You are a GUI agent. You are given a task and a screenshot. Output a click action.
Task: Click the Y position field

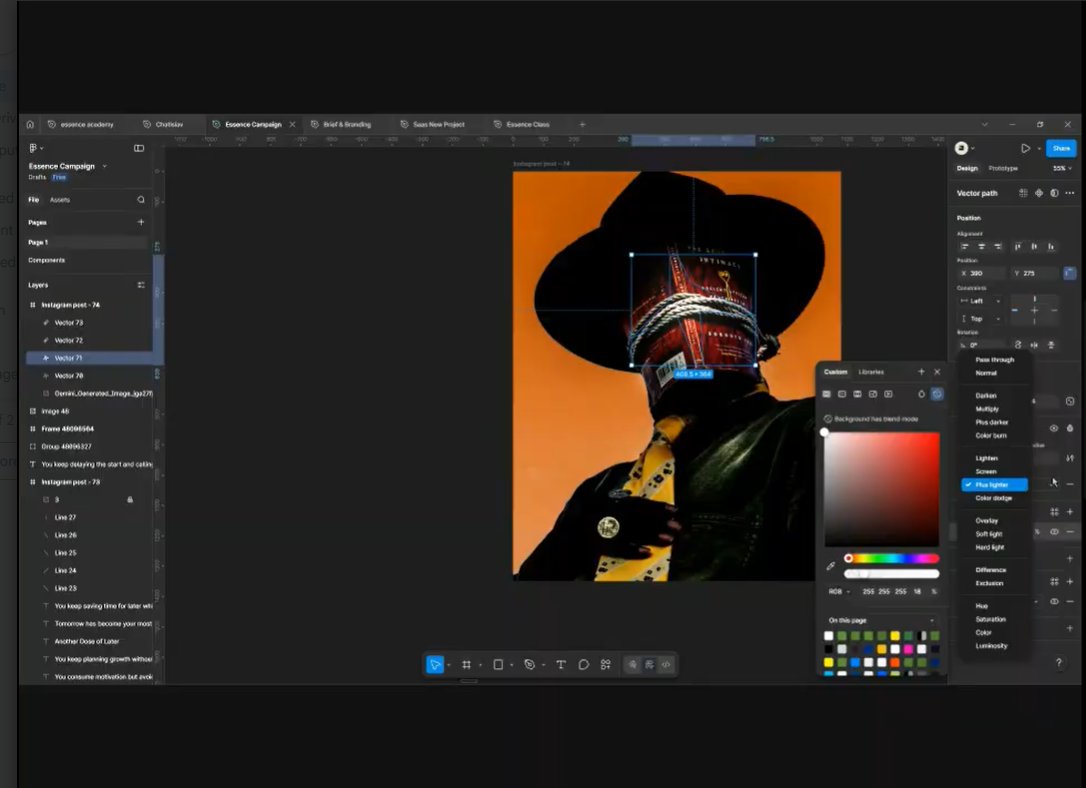point(1034,274)
